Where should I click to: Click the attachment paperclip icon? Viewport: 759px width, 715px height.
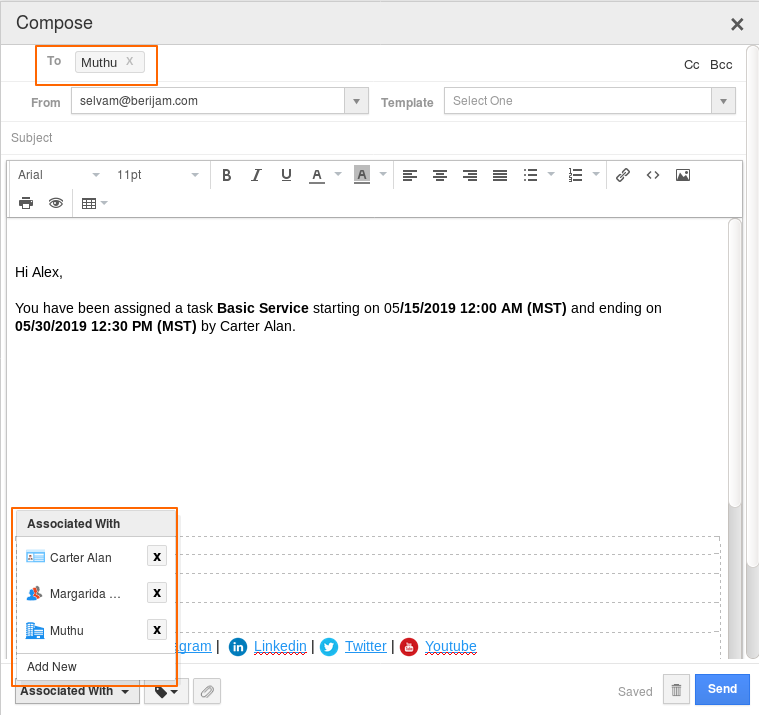click(x=207, y=691)
